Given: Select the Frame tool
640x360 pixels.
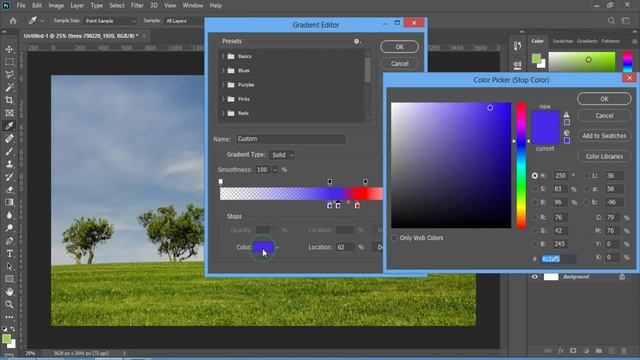Looking at the screenshot, I should click(9, 113).
